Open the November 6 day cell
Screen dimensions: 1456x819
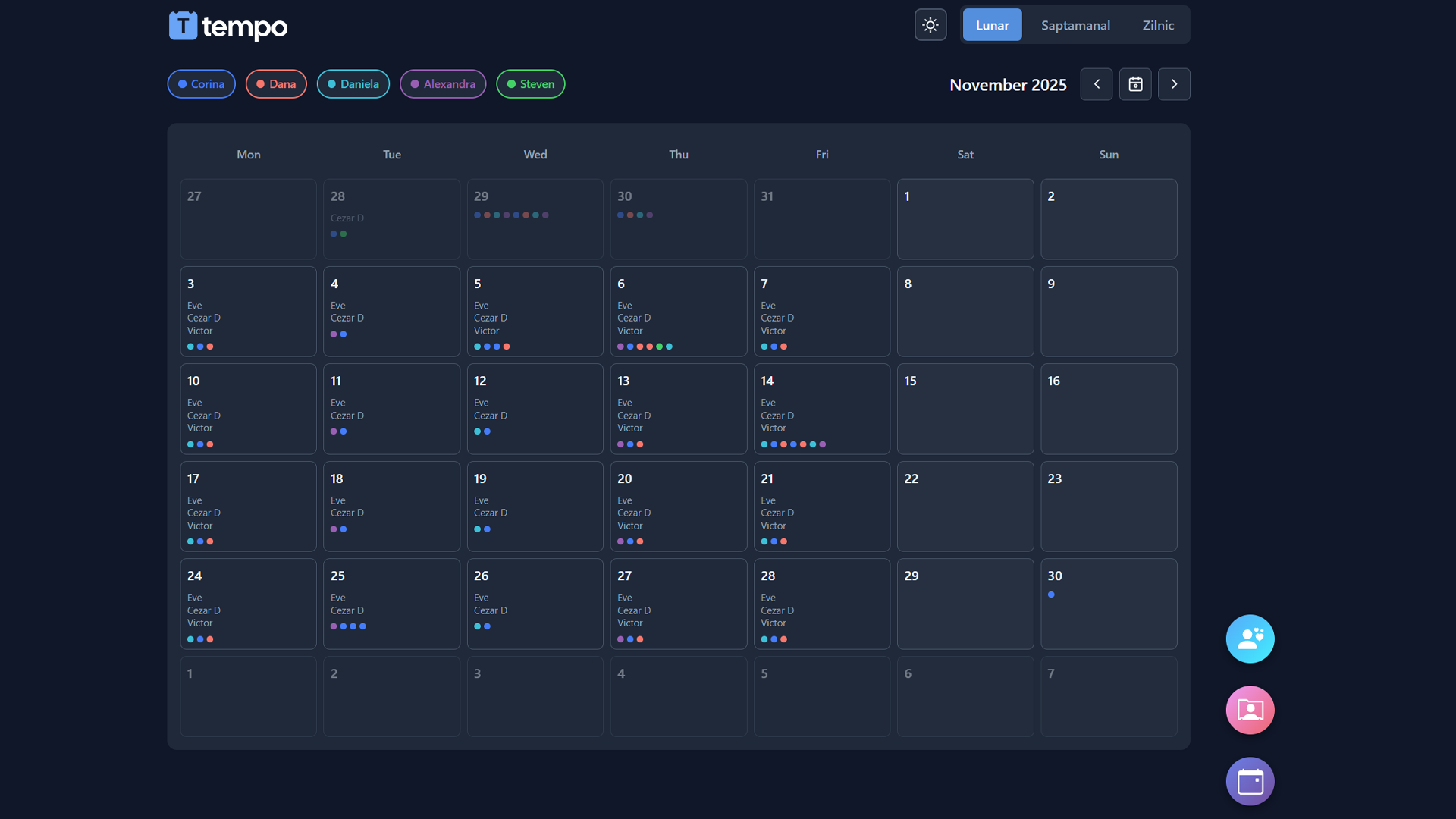[679, 311]
